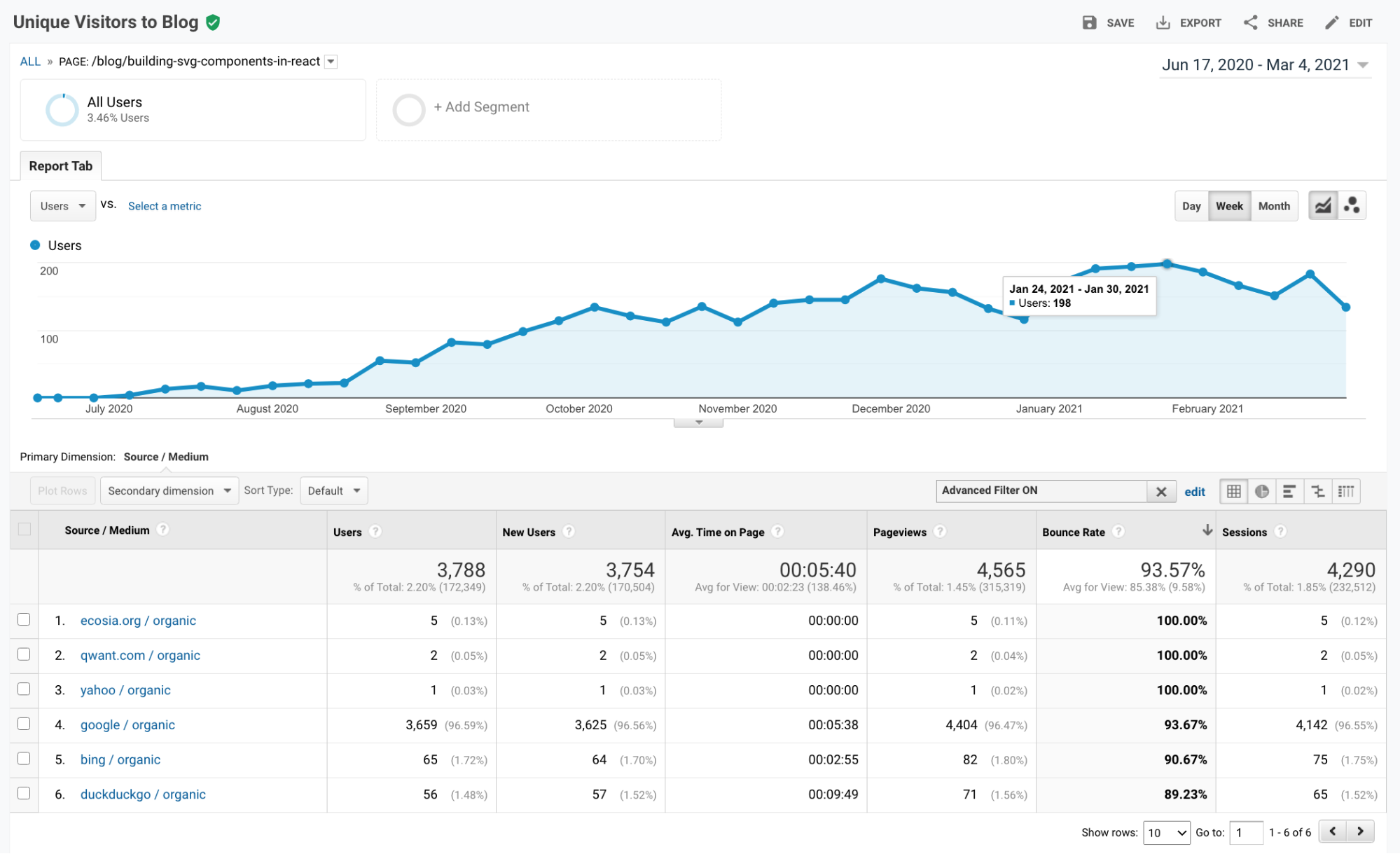The height and width of the screenshot is (854, 1400).
Task: Sort by the Pageviews column header
Action: click(x=900, y=532)
